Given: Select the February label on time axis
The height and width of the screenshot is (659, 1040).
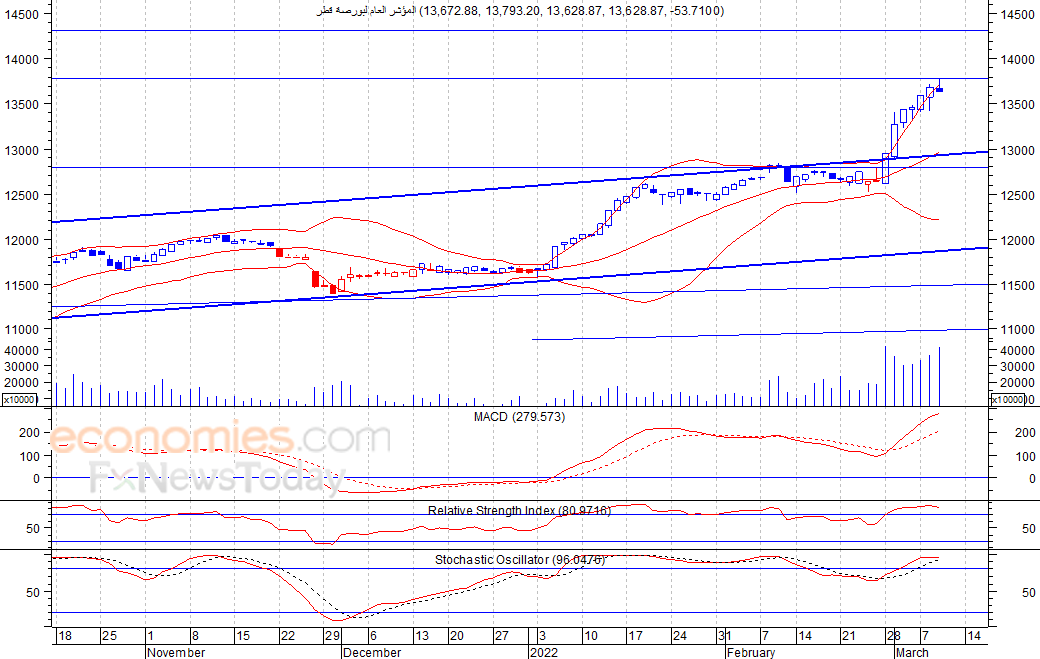Looking at the screenshot, I should 751,652.
